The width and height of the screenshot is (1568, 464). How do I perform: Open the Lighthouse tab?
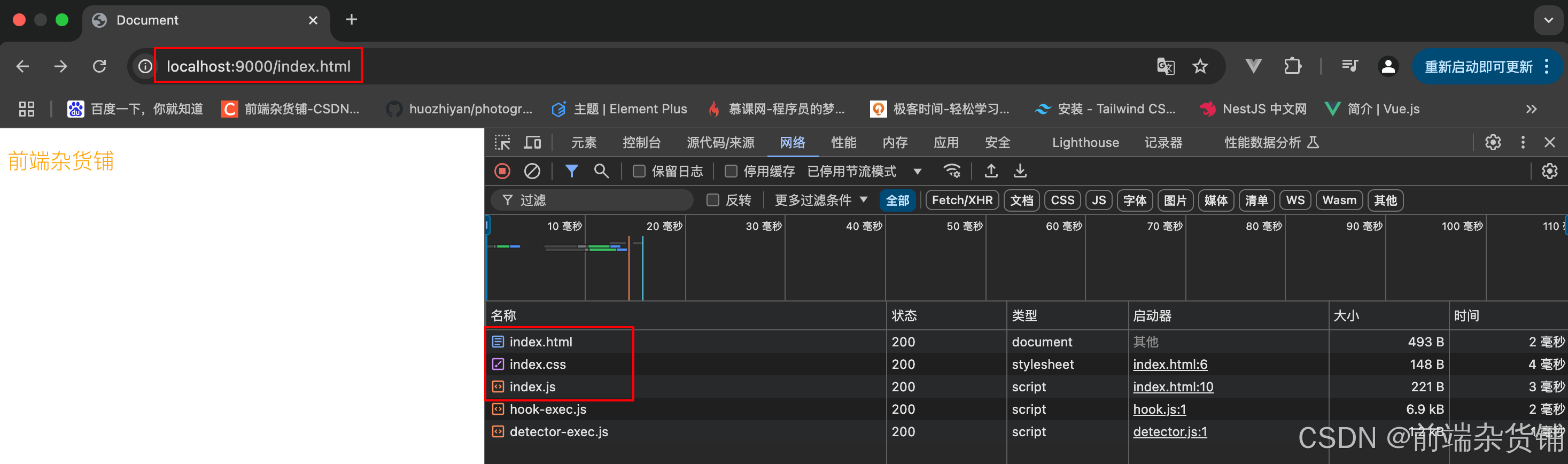(x=1085, y=143)
